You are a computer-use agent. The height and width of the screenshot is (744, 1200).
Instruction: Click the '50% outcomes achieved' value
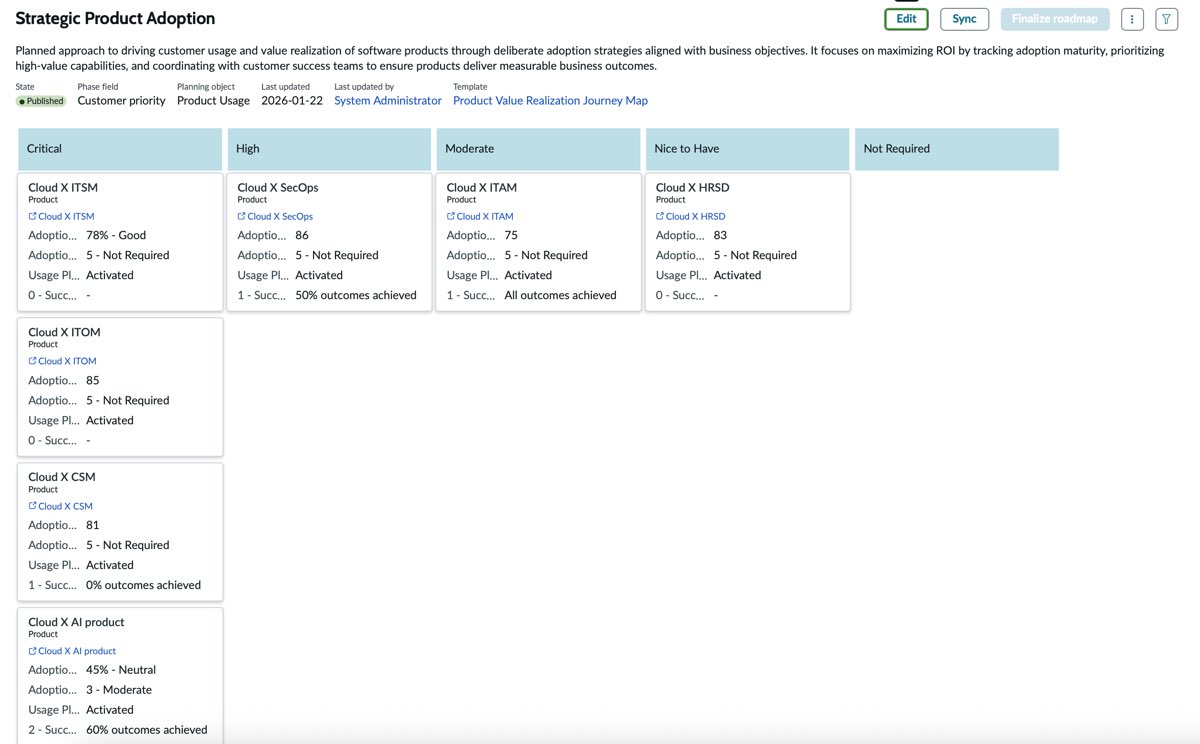click(x=356, y=295)
